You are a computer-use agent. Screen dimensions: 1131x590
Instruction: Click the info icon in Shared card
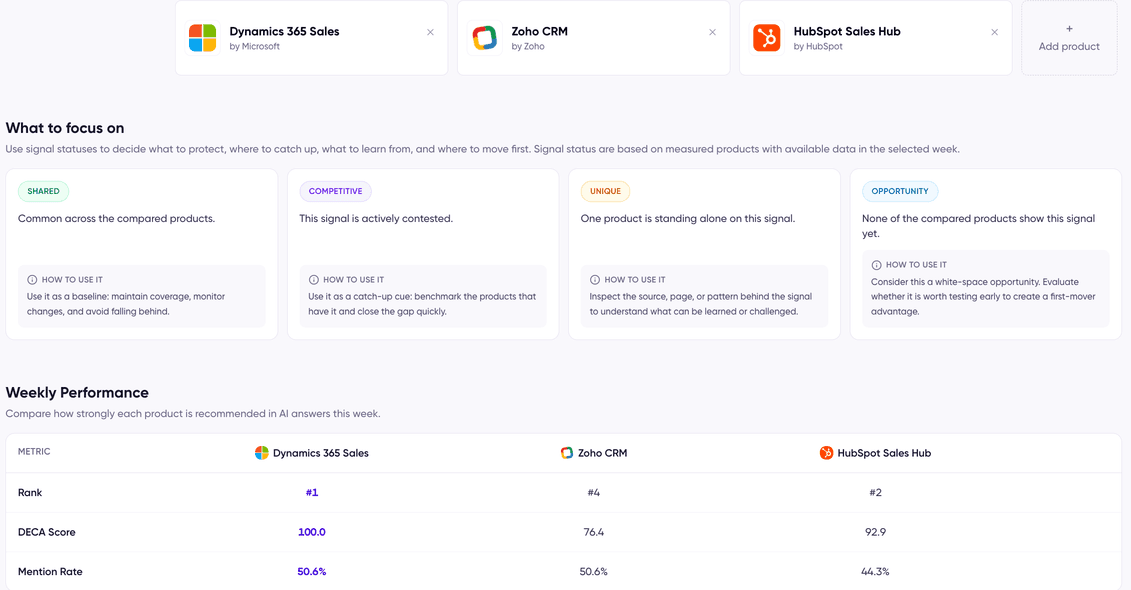pyautogui.click(x=32, y=280)
